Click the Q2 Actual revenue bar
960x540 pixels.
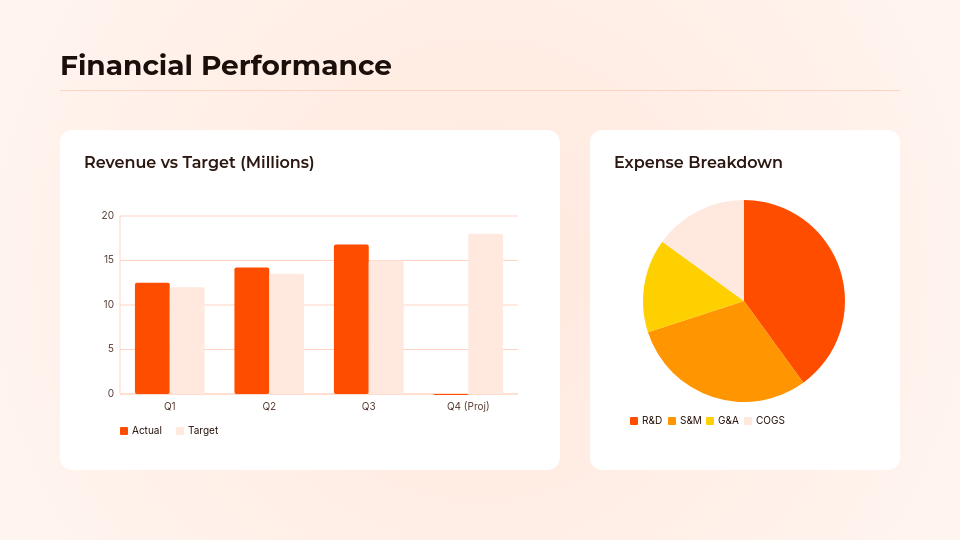[252, 330]
